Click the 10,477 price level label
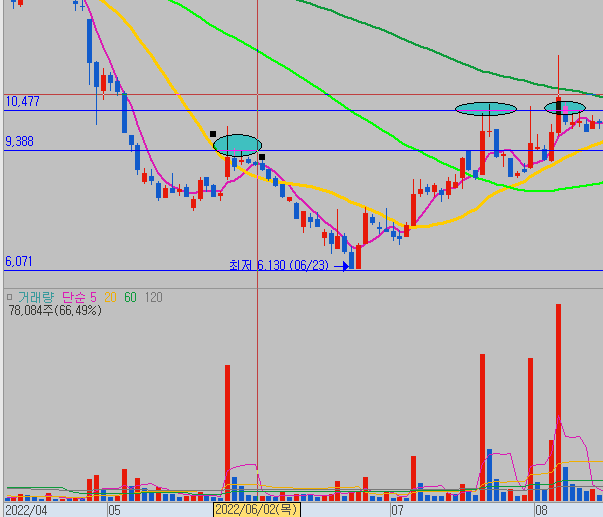The image size is (603, 517). [x=22, y=102]
